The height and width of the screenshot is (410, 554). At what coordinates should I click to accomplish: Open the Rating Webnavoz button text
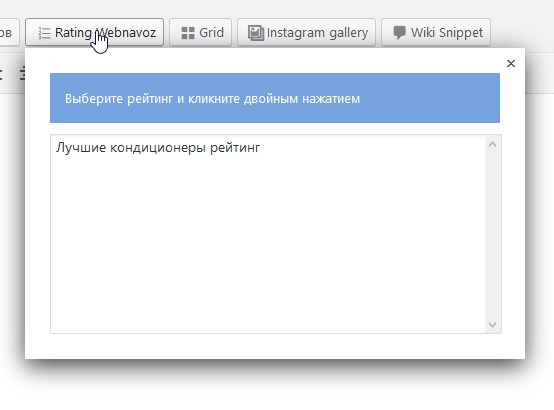(105, 33)
